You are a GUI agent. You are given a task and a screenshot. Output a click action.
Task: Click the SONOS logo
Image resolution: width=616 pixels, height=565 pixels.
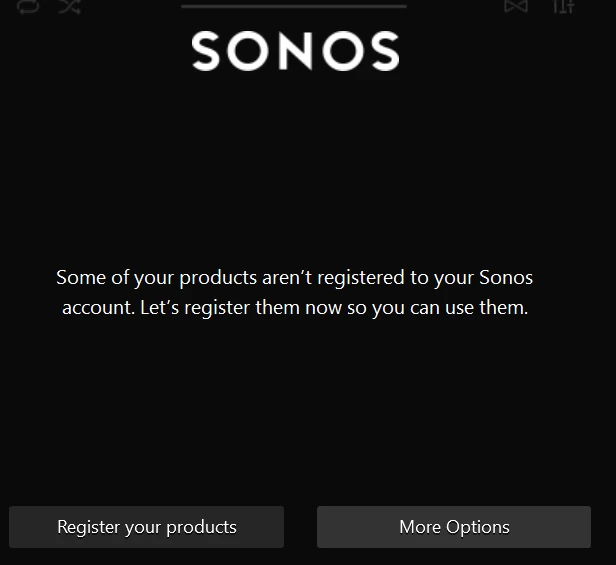coord(295,52)
